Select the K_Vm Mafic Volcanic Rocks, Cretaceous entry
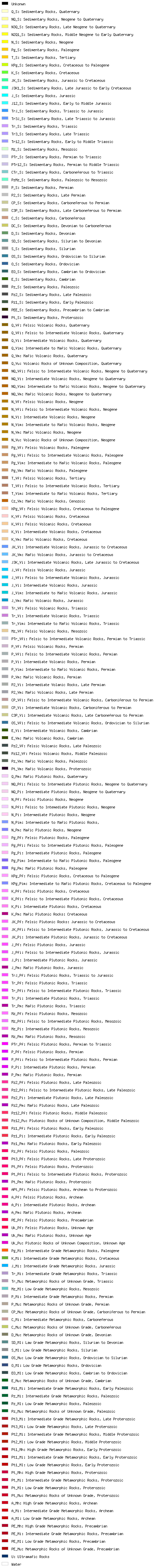This screenshot has height=1568, width=155. click(49, 539)
